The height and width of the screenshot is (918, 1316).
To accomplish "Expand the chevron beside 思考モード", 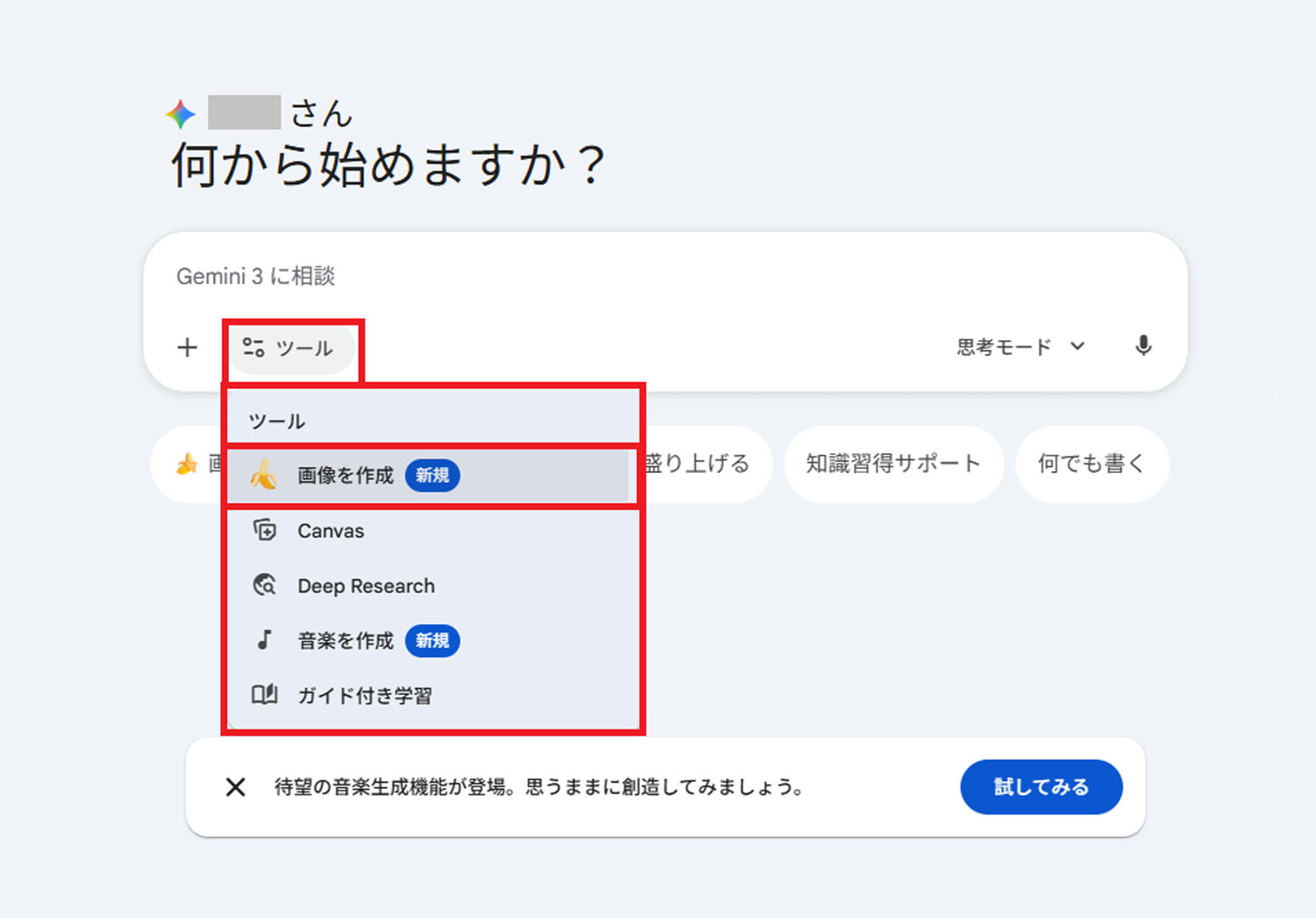I will 1077,347.
